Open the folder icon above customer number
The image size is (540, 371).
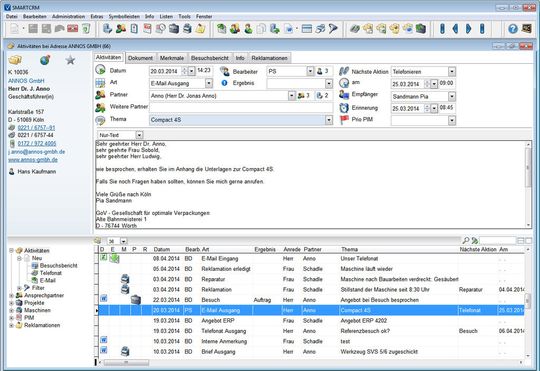point(15,60)
